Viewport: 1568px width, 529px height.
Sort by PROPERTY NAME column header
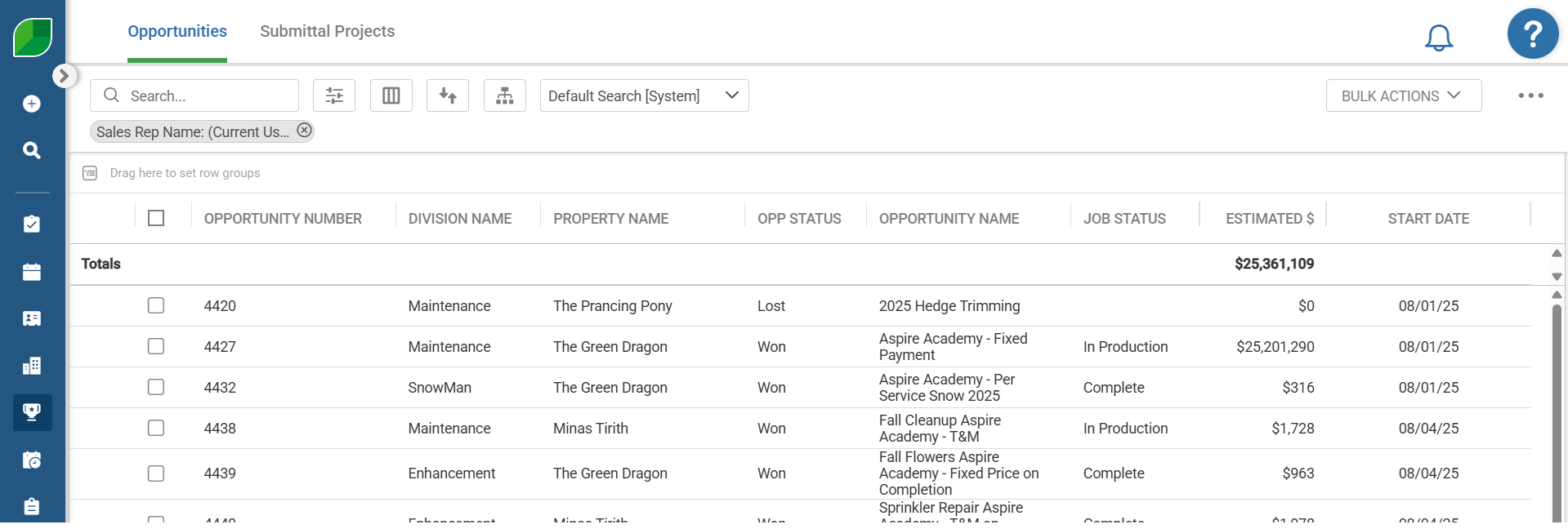[611, 219]
